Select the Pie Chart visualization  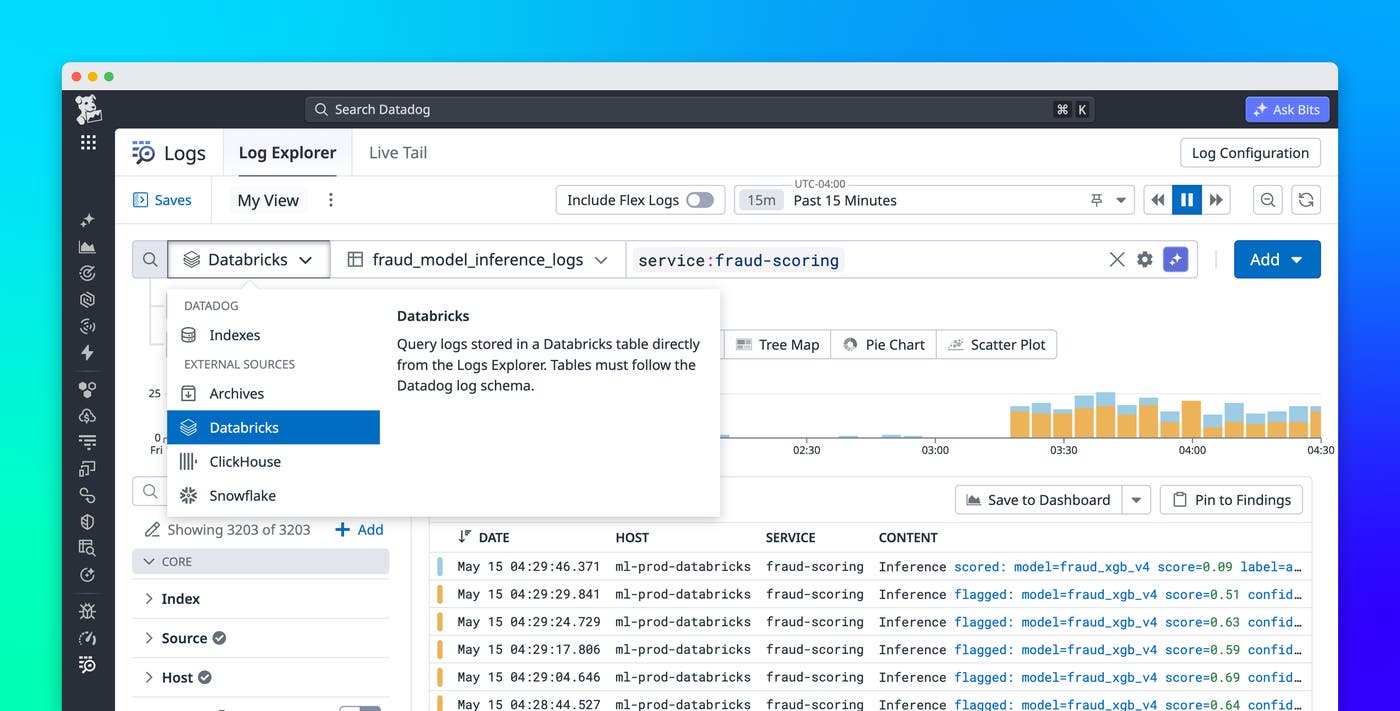[884, 345]
